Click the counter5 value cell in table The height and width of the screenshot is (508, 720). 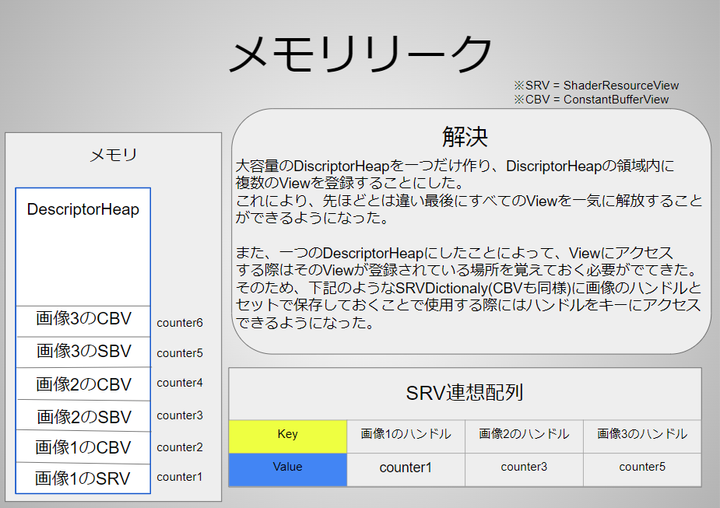pos(642,469)
